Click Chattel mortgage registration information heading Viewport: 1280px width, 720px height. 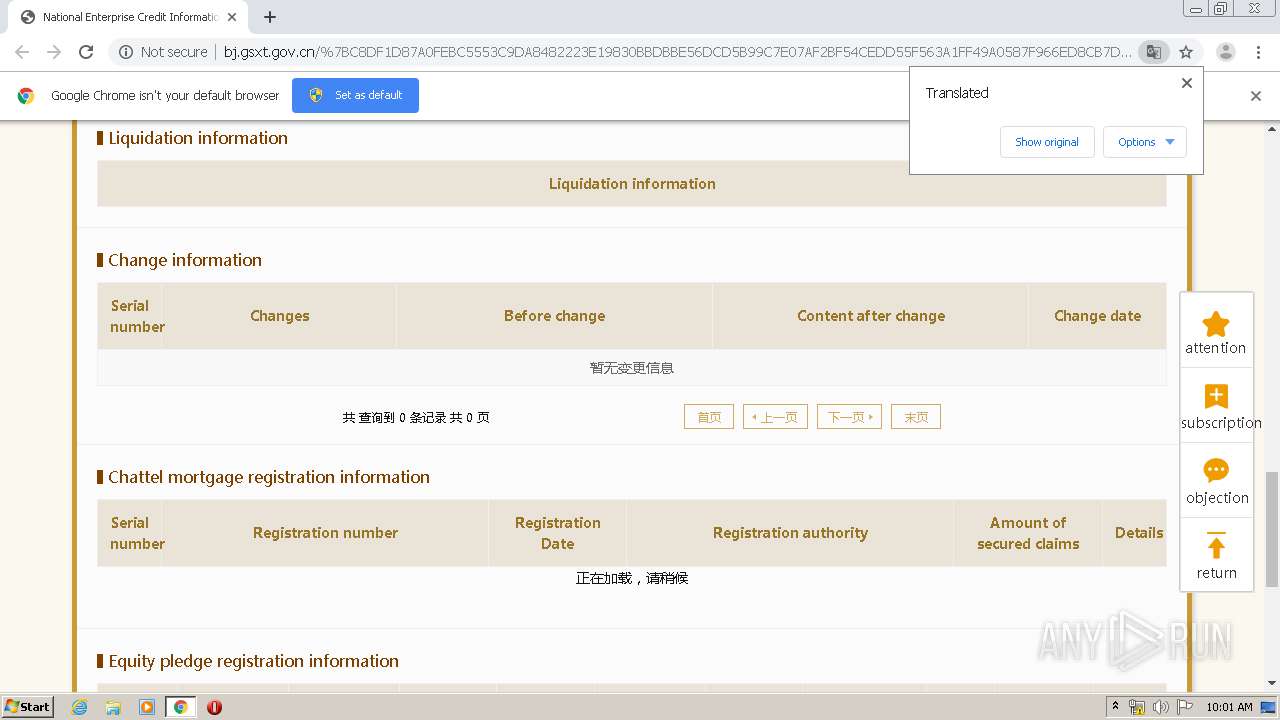point(269,477)
